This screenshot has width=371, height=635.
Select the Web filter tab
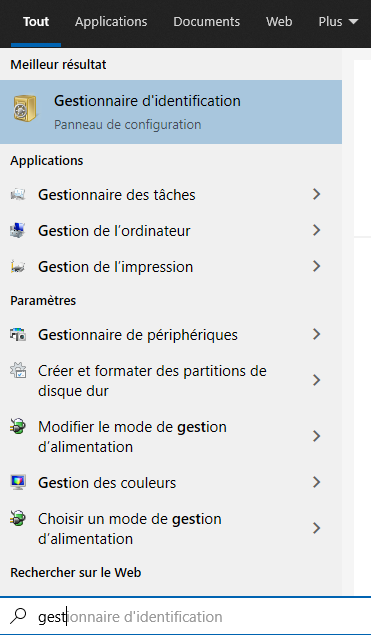click(279, 21)
